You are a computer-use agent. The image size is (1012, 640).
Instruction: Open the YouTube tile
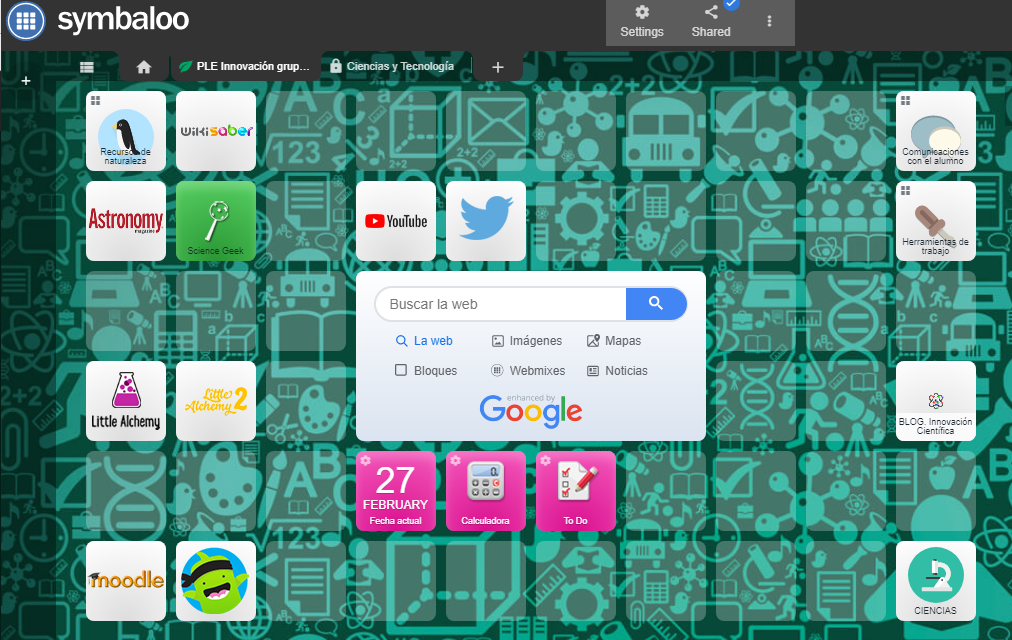pos(395,220)
